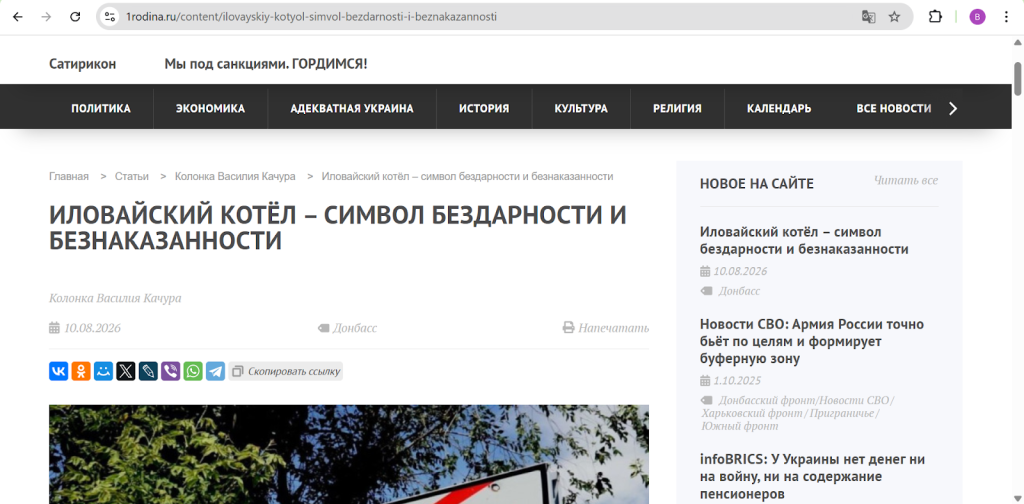
Task: Expand more nav categories with right chevron
Action: 952,108
